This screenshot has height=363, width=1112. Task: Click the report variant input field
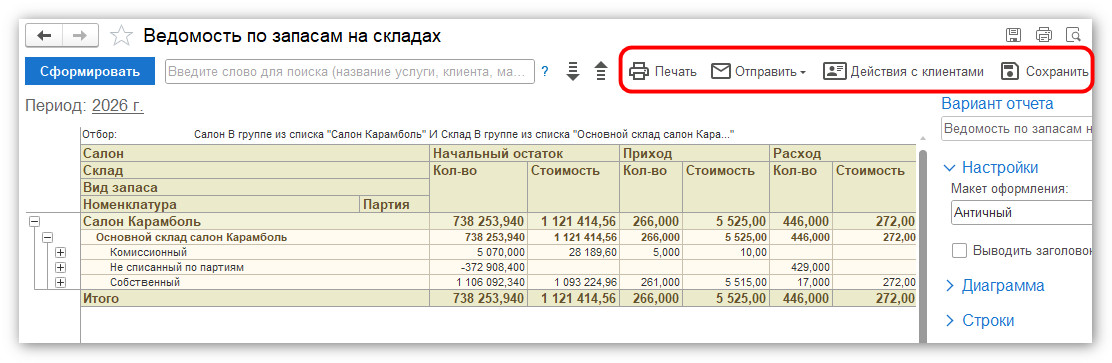click(1016, 130)
